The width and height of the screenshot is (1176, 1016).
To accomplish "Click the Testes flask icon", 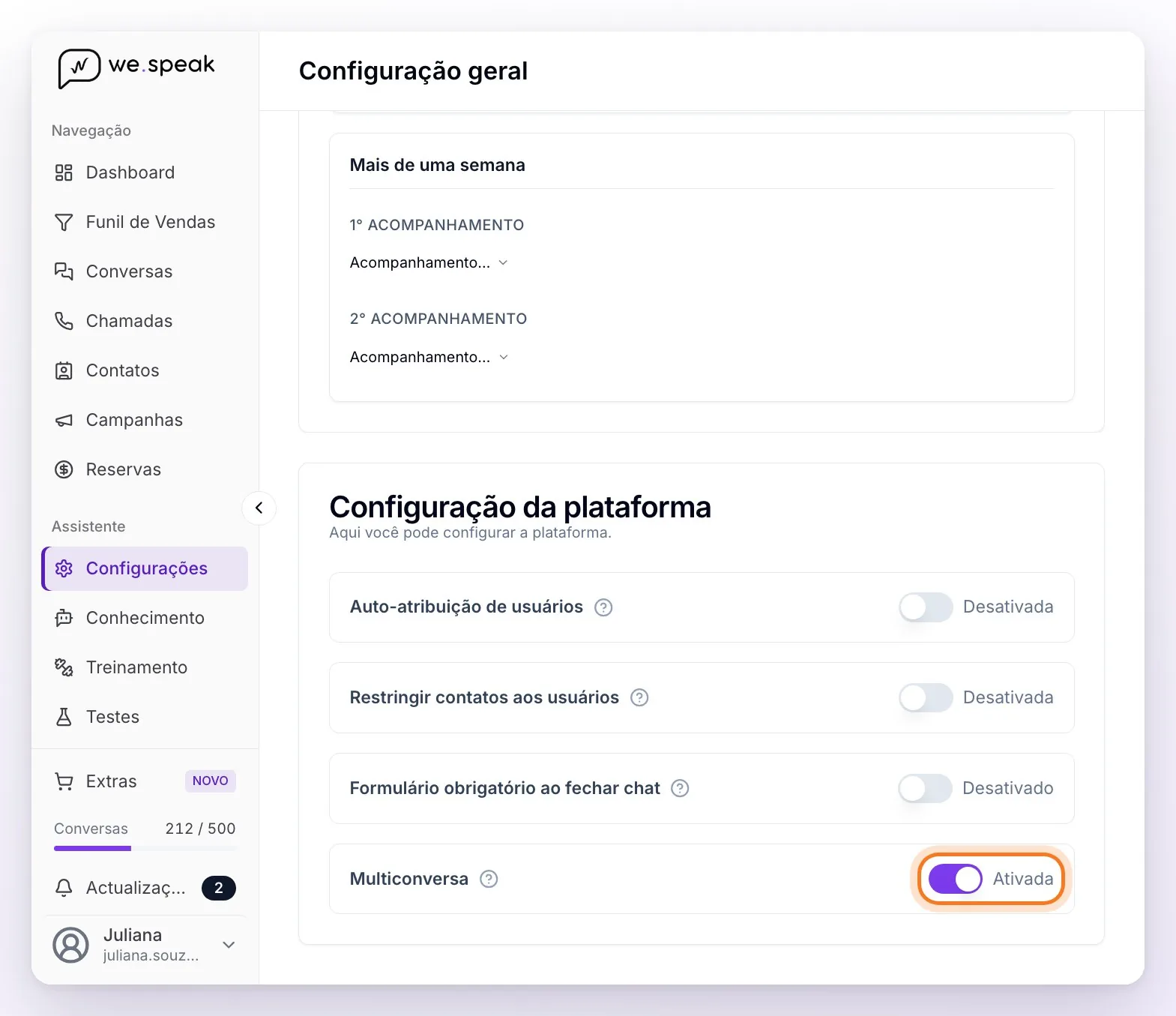I will pyautogui.click(x=64, y=717).
